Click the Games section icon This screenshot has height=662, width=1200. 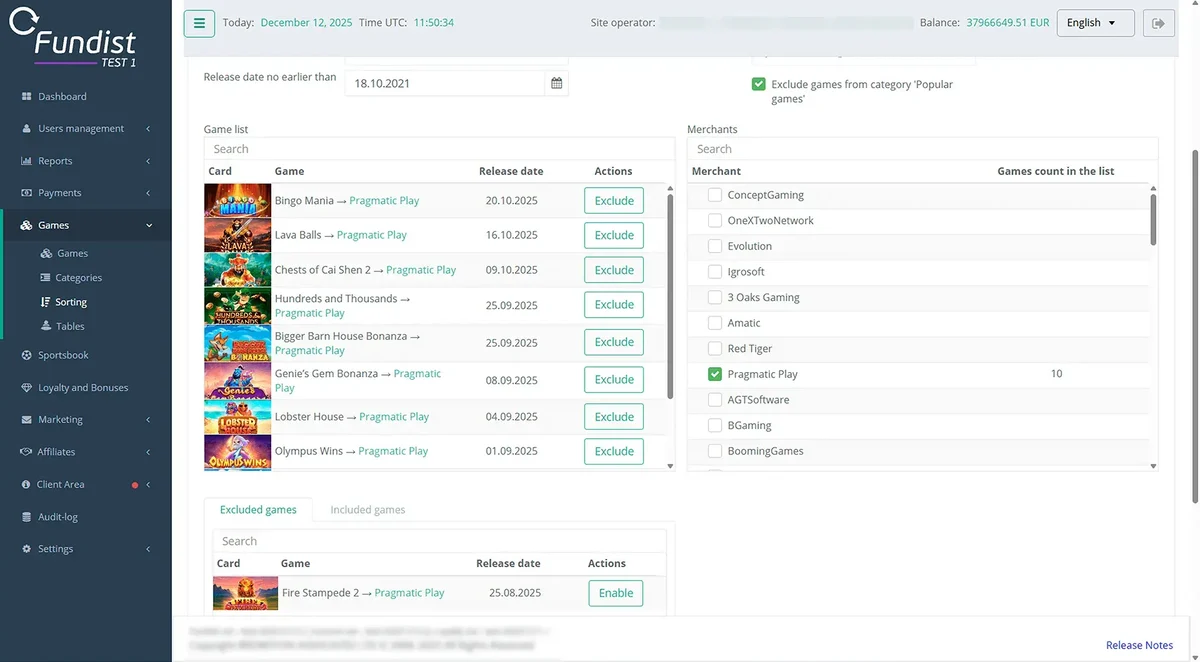(x=26, y=226)
